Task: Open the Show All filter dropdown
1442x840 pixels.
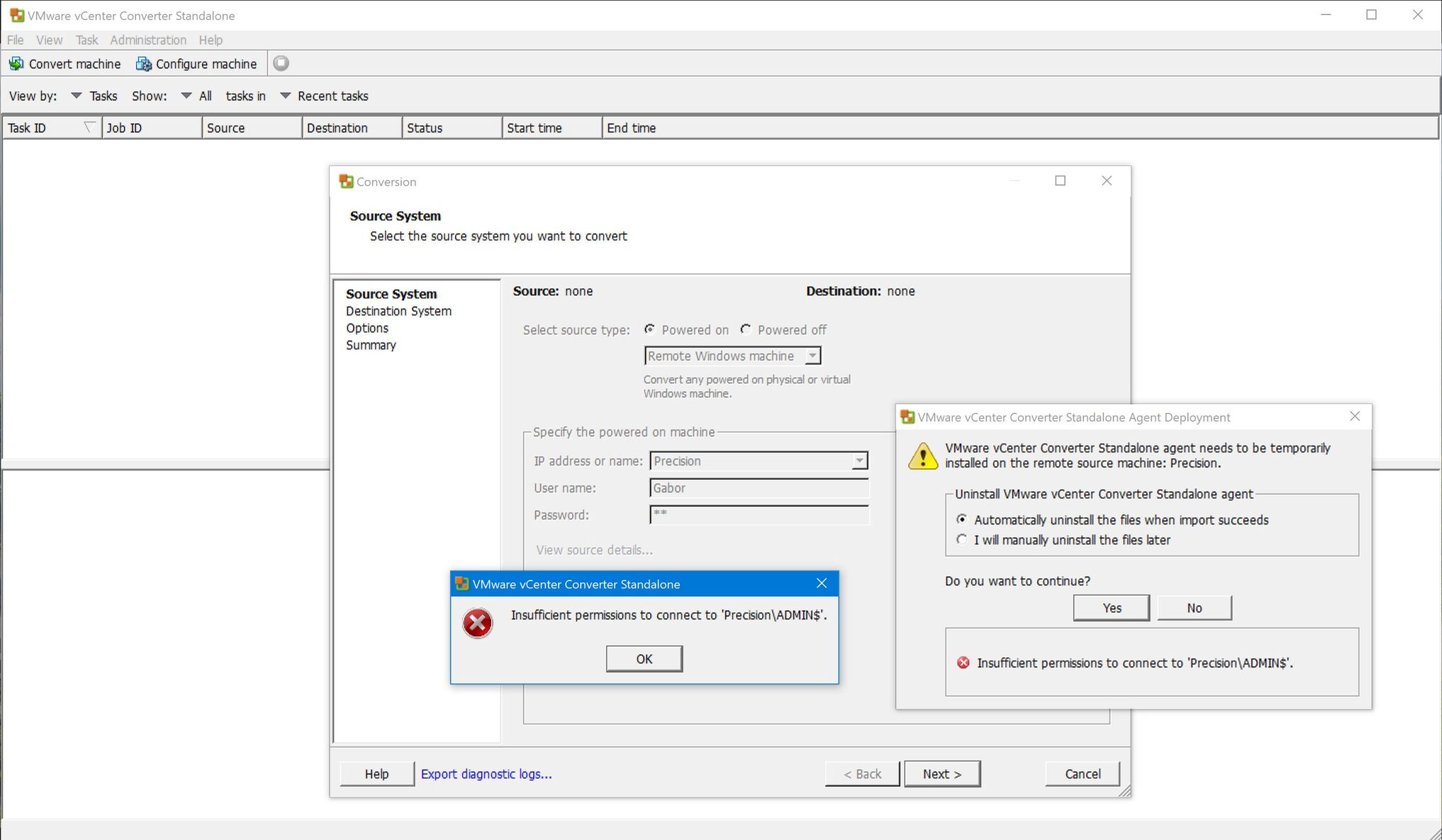Action: pos(186,96)
